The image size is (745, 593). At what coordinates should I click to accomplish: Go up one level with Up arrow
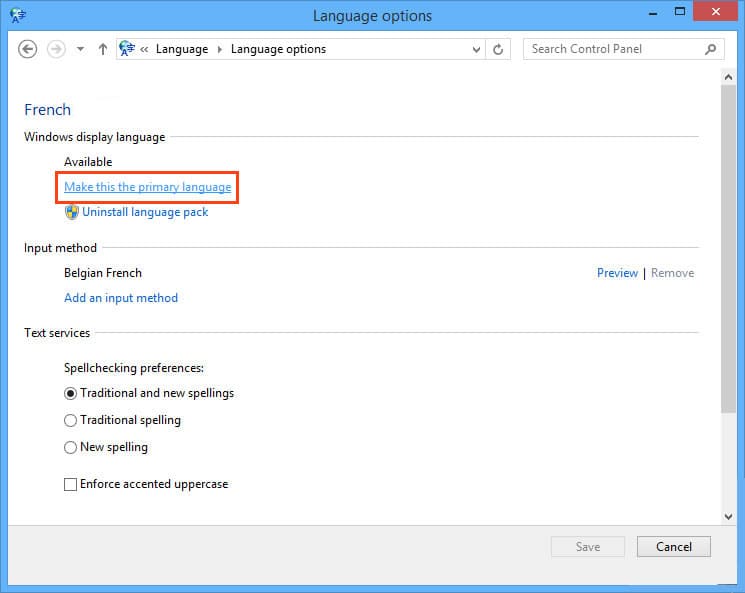tap(102, 49)
